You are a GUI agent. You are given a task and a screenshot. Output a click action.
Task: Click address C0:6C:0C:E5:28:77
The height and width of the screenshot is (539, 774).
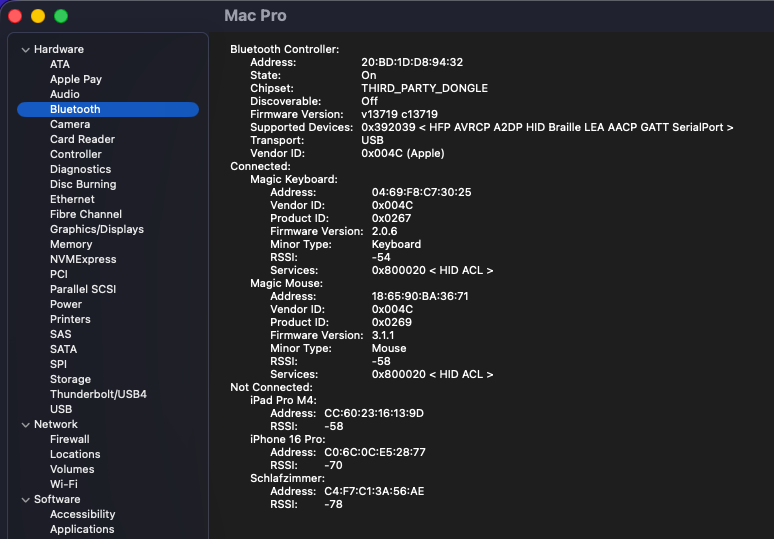375,453
